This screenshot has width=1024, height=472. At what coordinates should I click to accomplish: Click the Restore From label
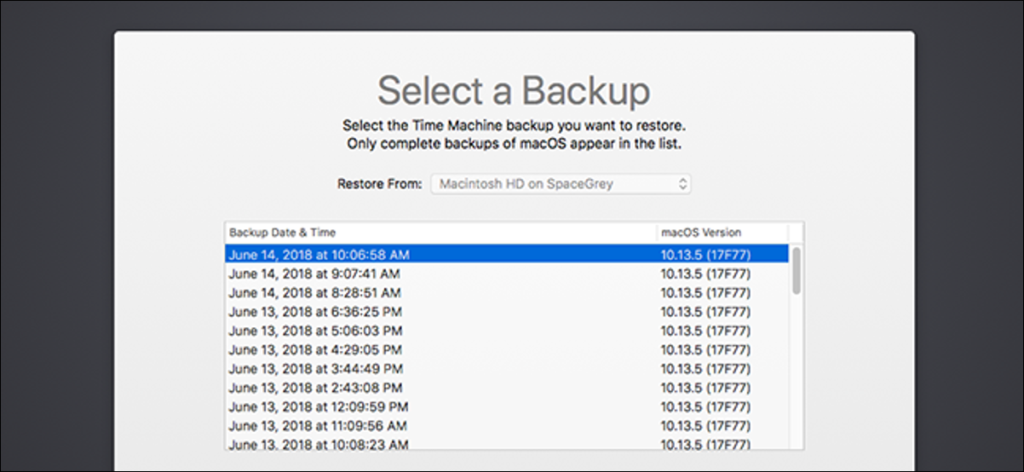(x=379, y=184)
